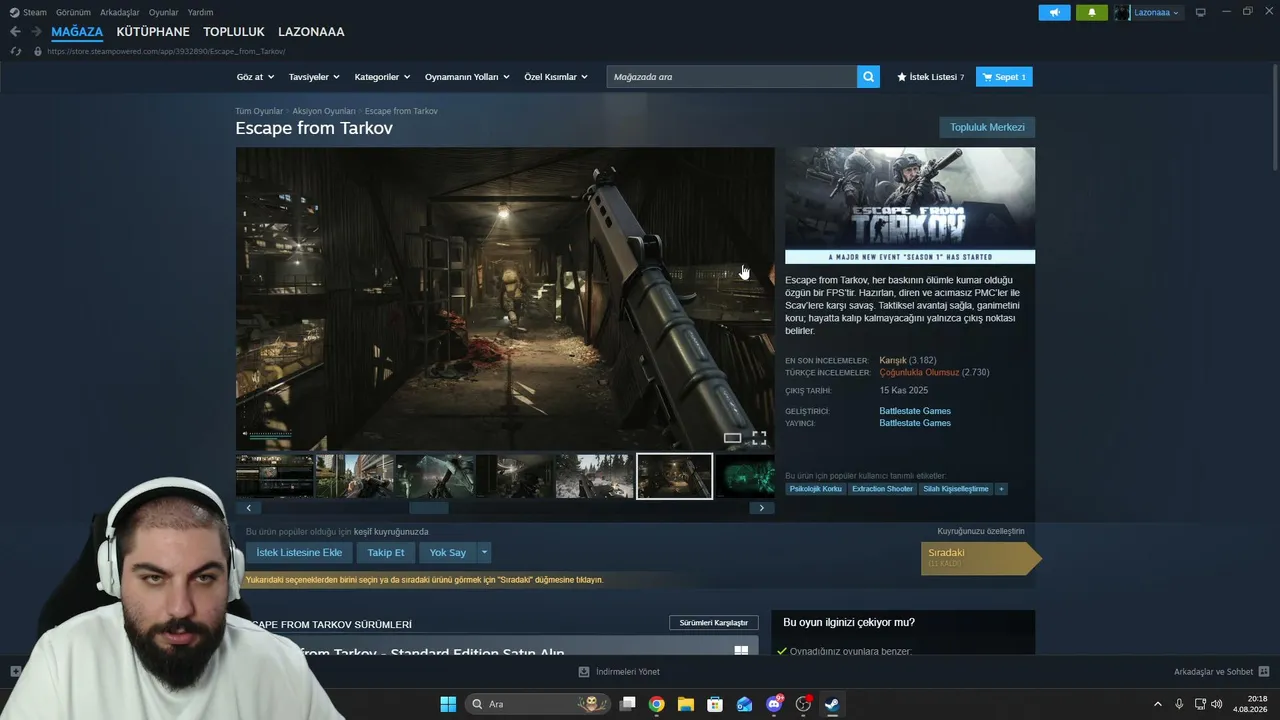Toggle theater mode icon on the media viewer

coord(733,438)
